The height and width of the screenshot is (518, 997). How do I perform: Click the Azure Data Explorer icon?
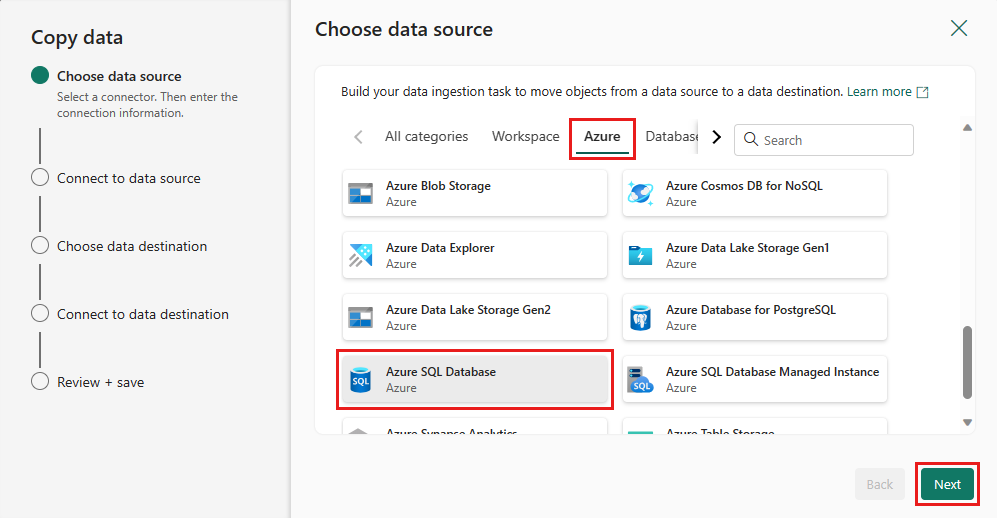360,256
